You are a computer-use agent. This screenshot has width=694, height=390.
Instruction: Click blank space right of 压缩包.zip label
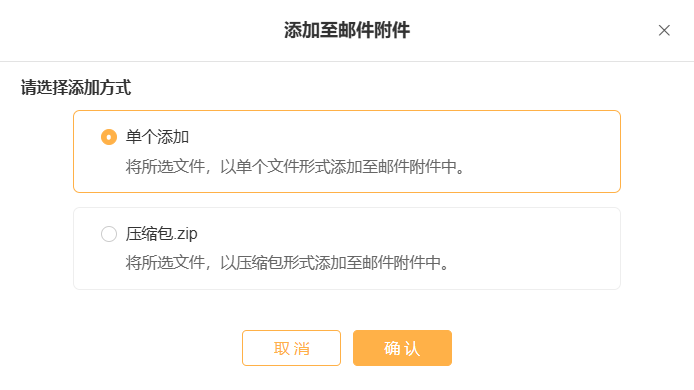pos(398,234)
